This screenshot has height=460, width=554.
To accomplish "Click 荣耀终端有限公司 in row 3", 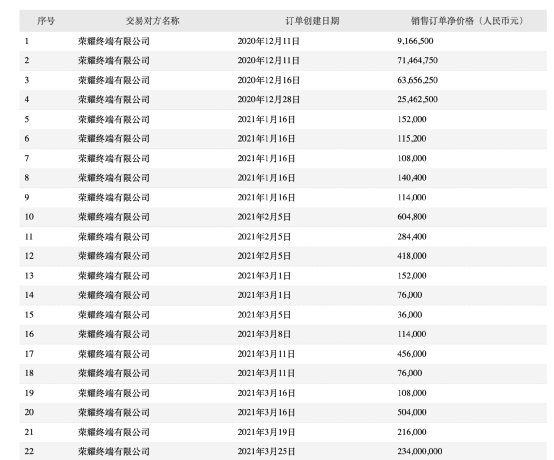I will tap(113, 80).
